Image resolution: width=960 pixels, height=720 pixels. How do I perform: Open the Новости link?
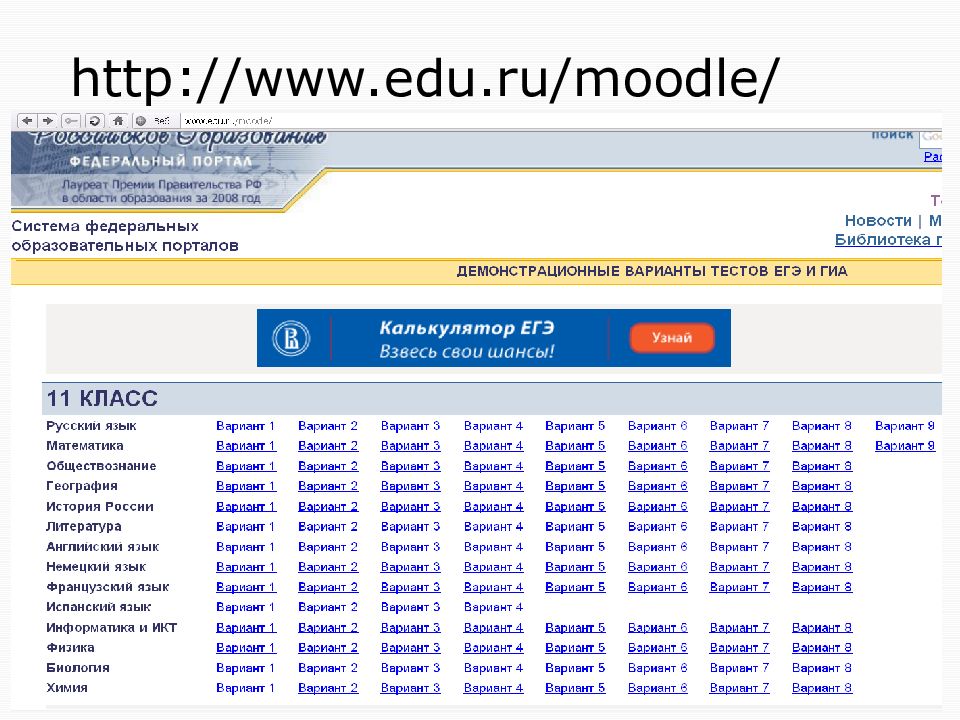(x=877, y=220)
